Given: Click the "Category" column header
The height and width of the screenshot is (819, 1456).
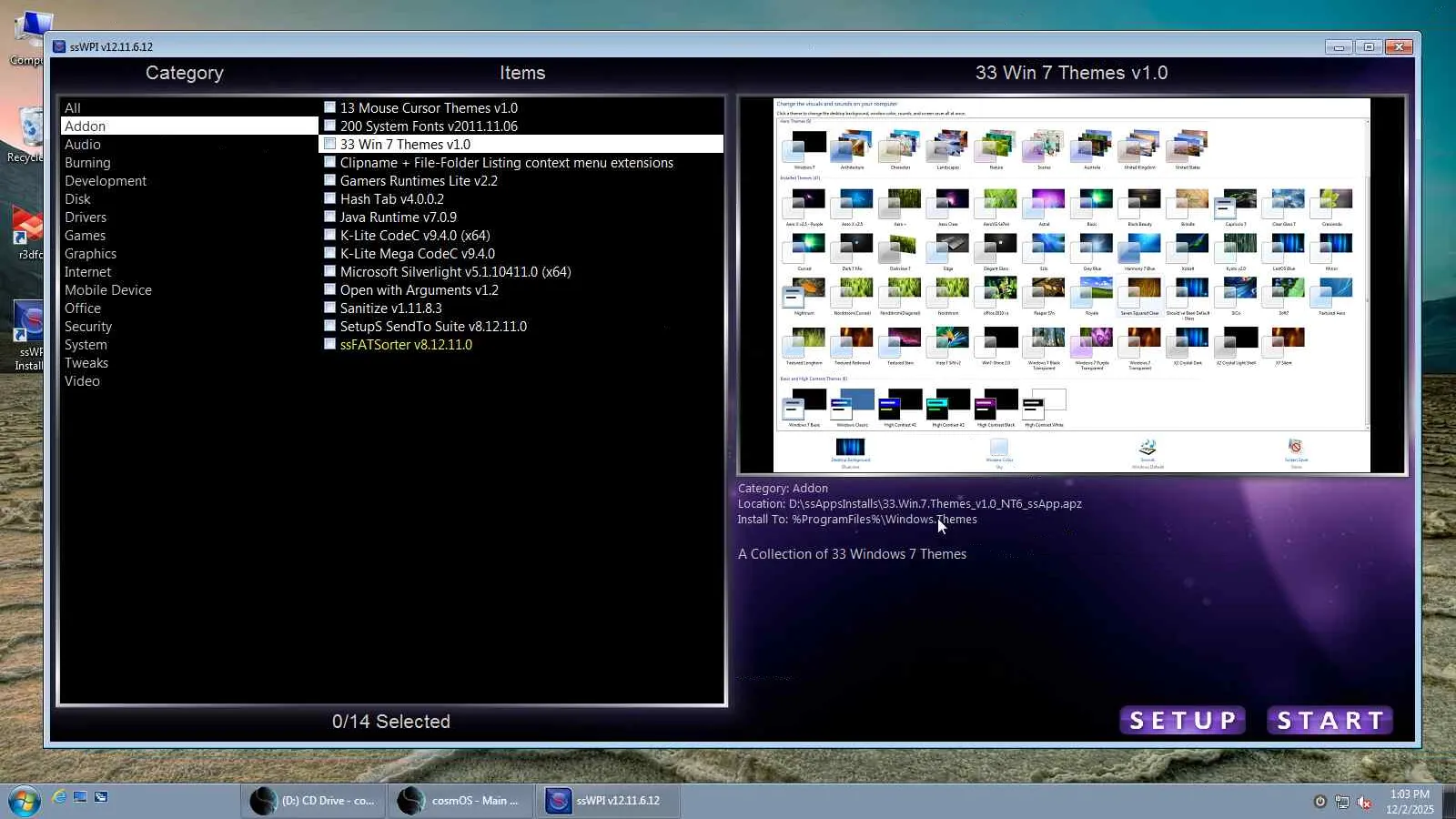Looking at the screenshot, I should (185, 73).
